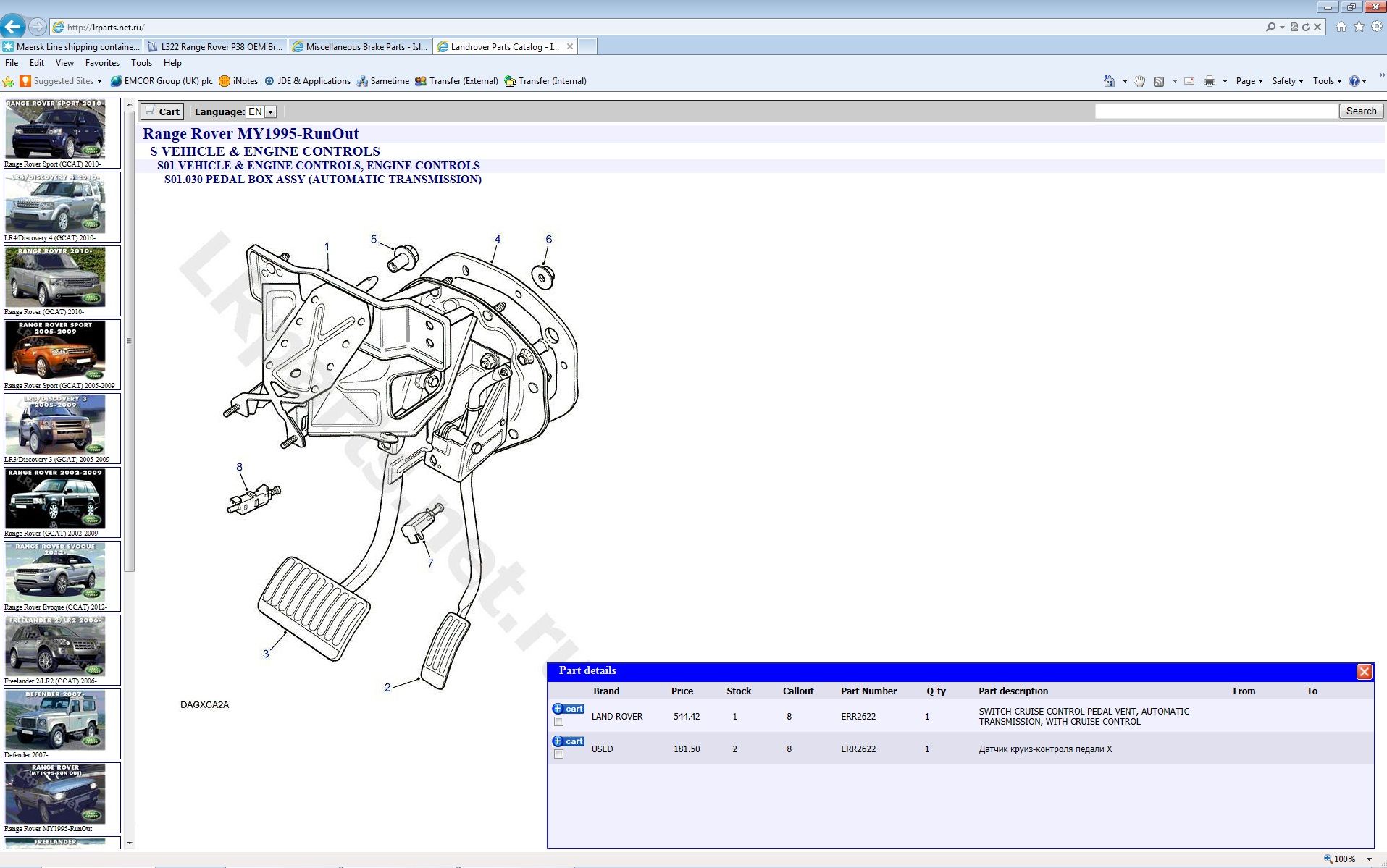Open the Favorites menu
The image size is (1387, 868).
[102, 63]
